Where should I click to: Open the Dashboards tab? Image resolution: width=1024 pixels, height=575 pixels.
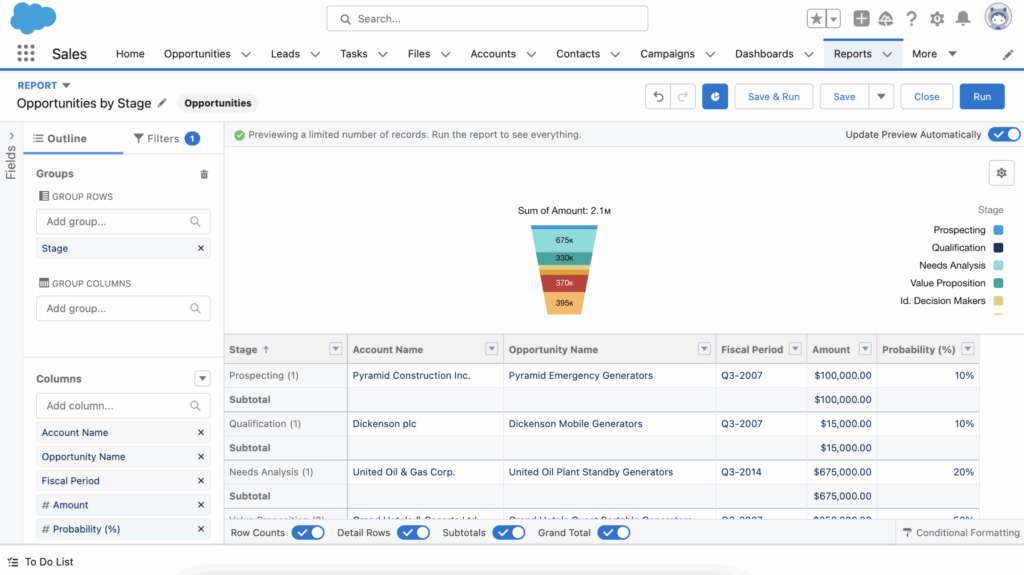(x=764, y=54)
